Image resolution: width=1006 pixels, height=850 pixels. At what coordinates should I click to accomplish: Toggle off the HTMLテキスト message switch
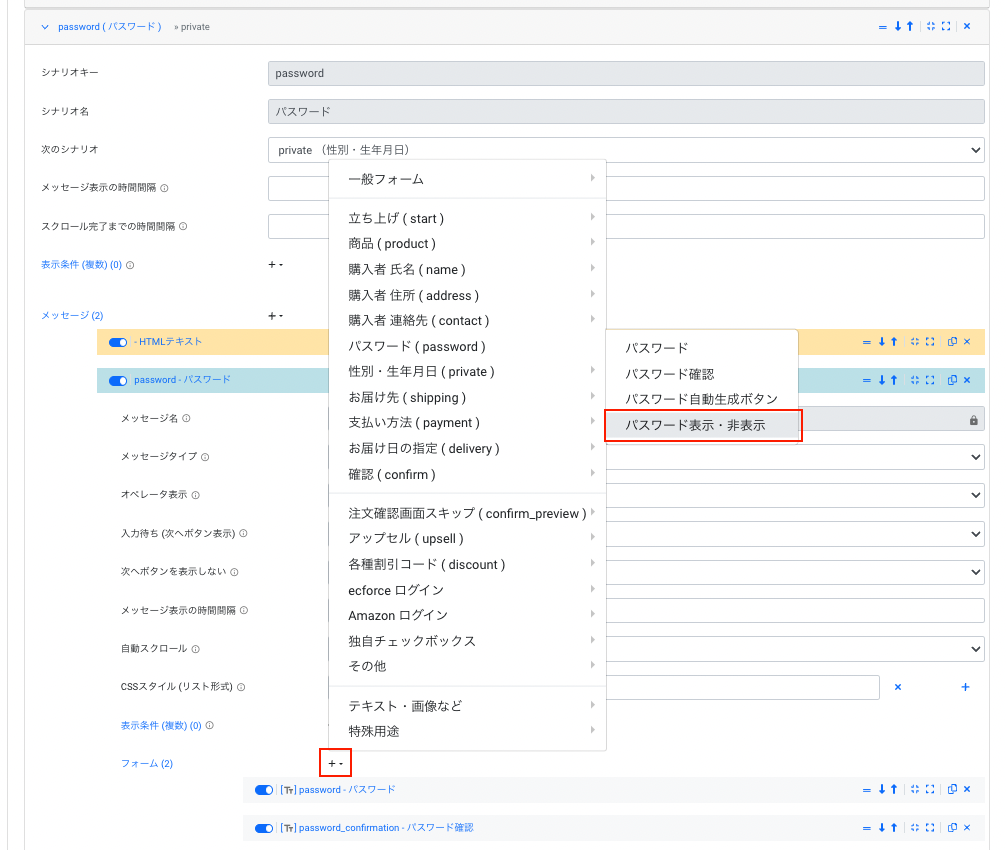point(118,342)
